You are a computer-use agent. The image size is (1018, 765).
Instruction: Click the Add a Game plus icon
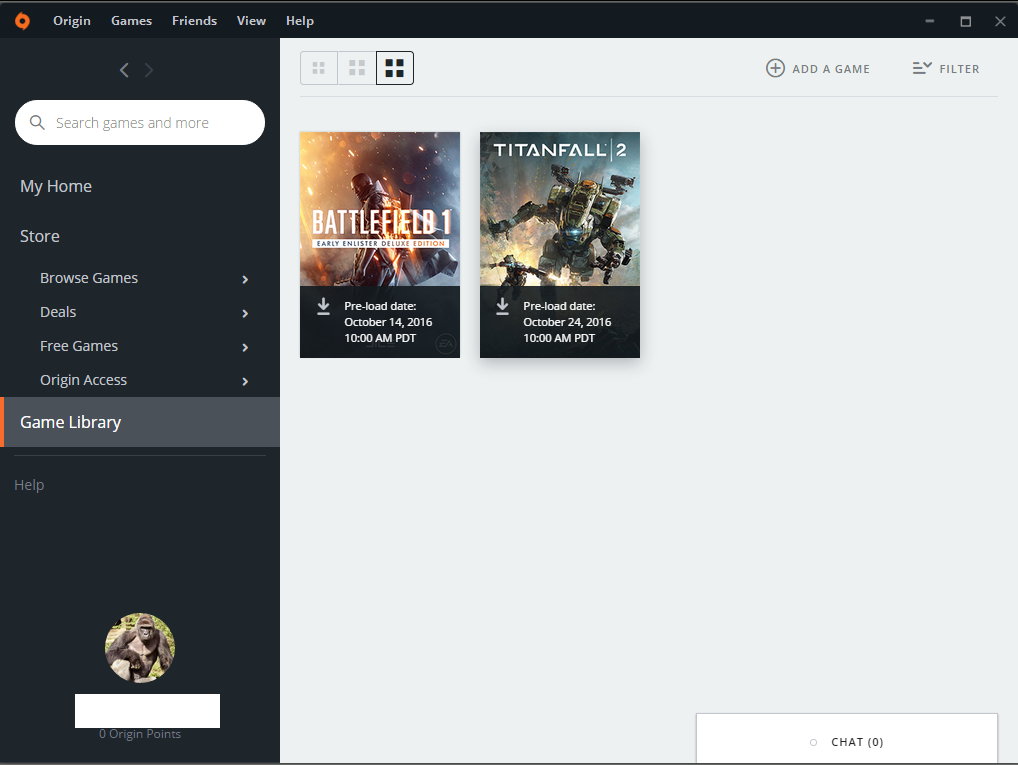[x=775, y=68]
